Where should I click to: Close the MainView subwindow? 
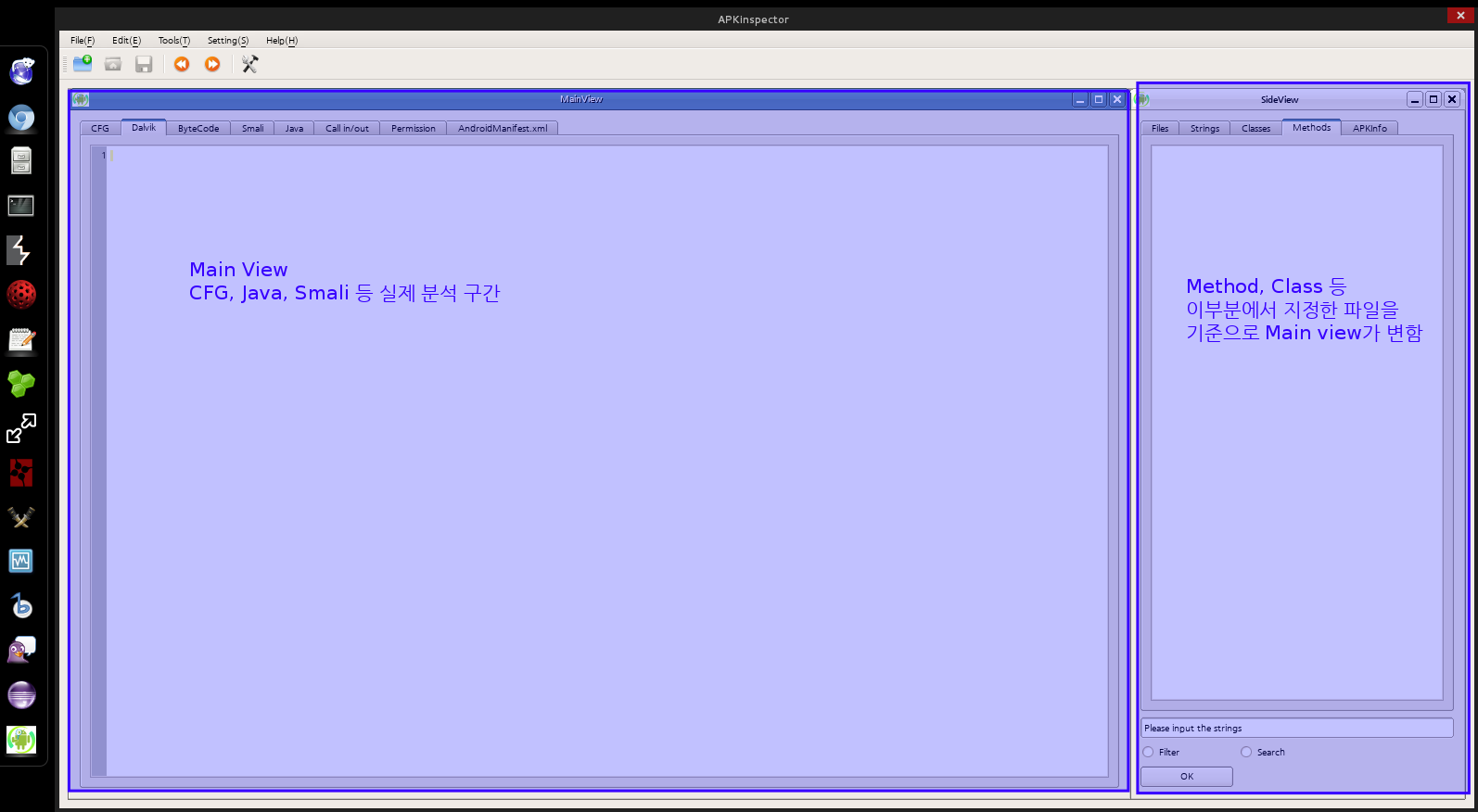pos(1117,99)
